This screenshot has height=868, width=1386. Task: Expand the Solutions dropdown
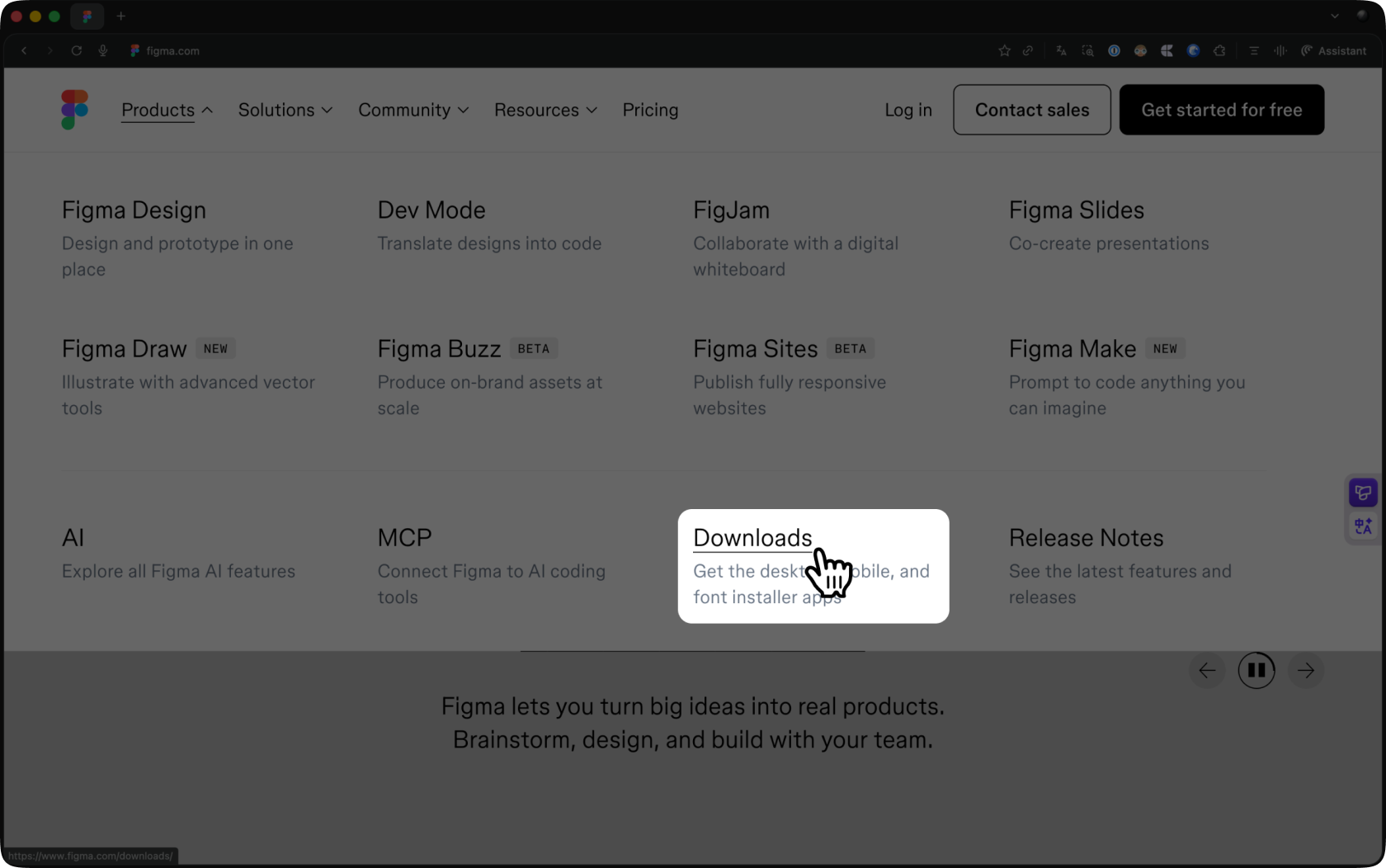tap(285, 110)
